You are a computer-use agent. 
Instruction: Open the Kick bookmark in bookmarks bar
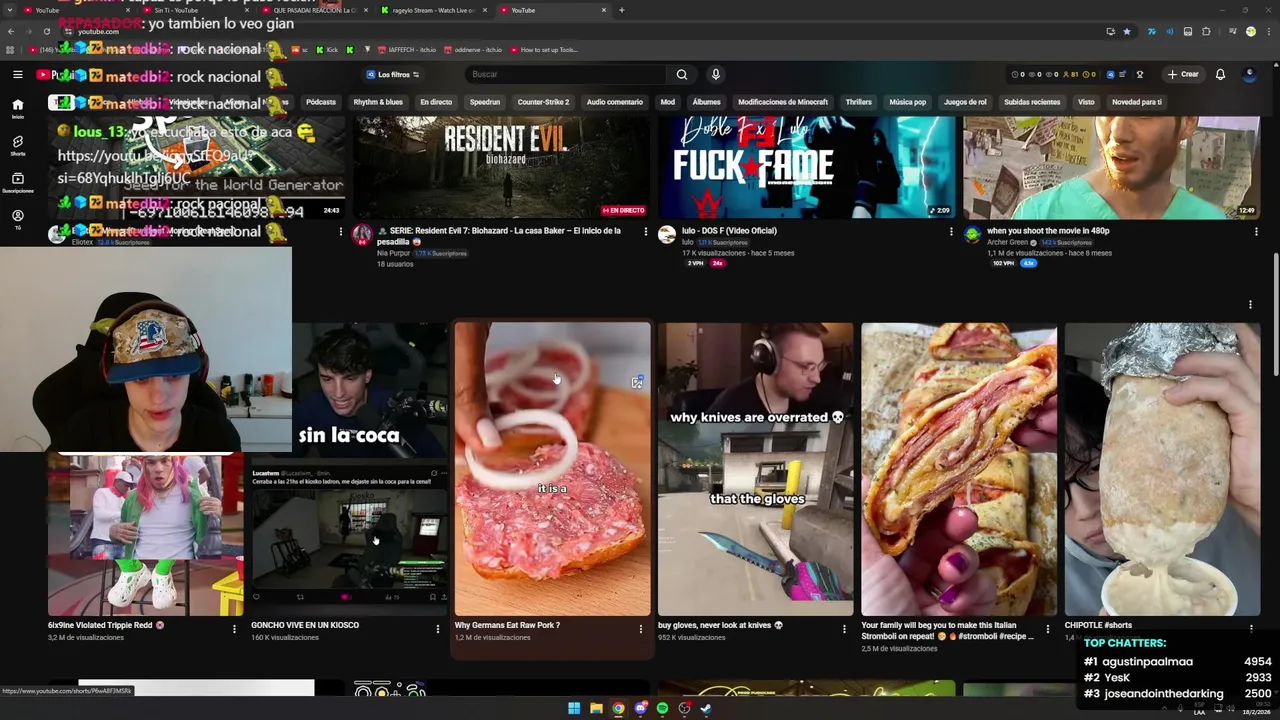(328, 50)
